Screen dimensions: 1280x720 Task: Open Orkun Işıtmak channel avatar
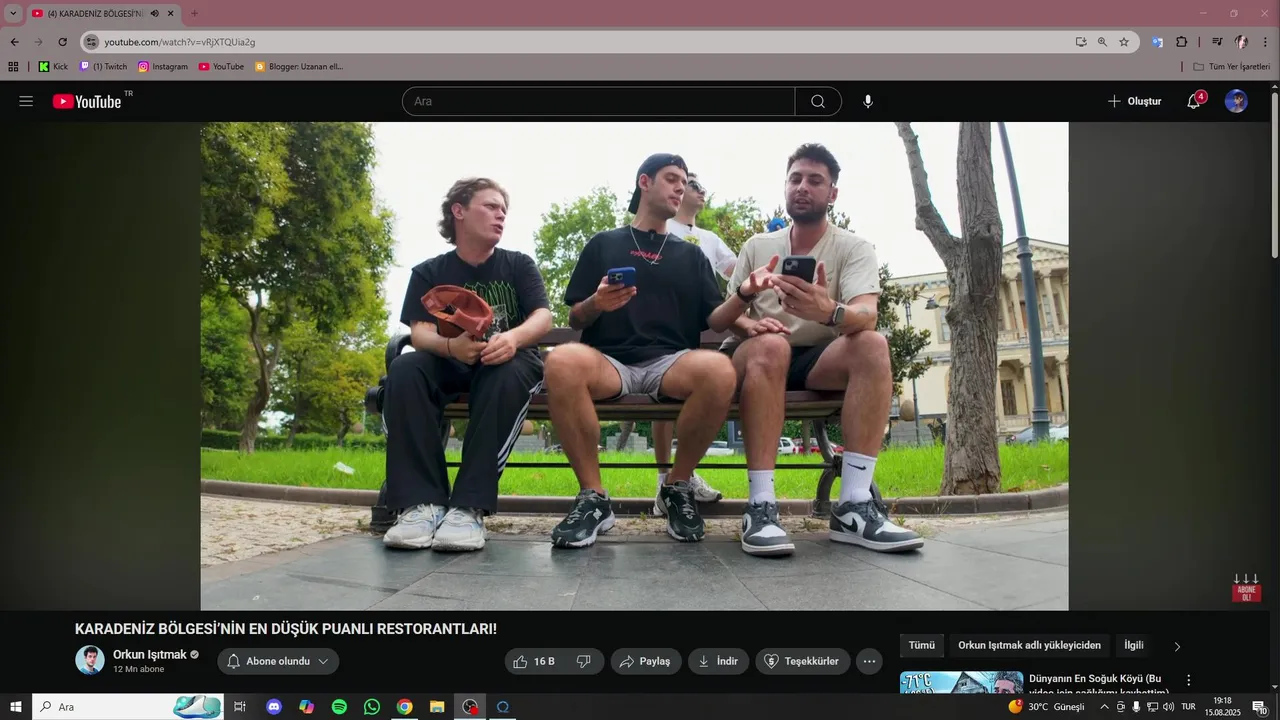(x=90, y=660)
